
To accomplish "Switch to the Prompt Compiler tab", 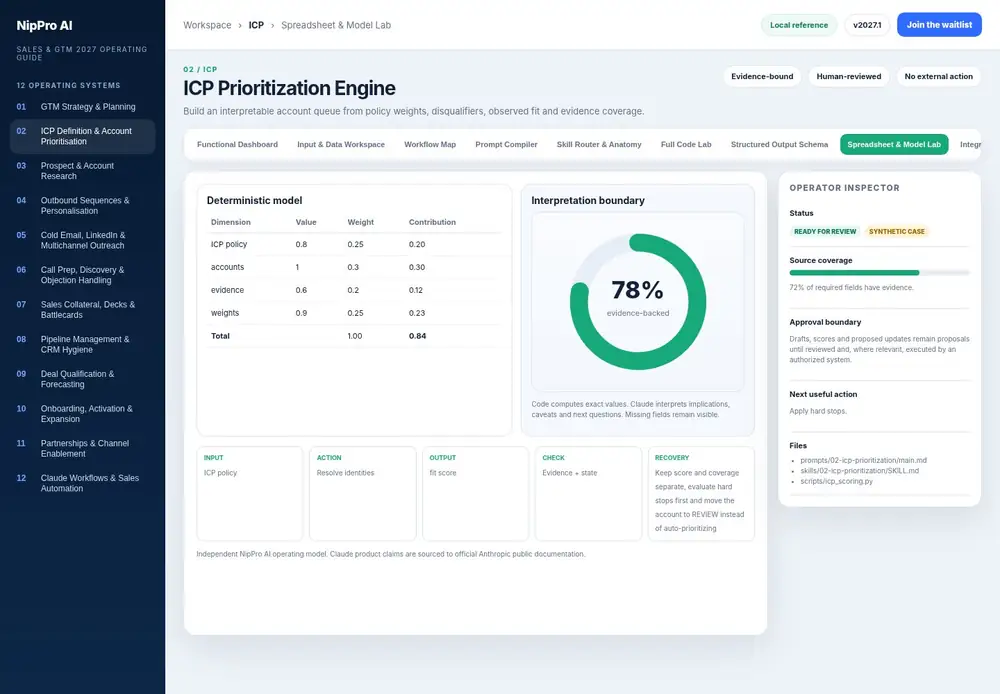I will tap(506, 144).
